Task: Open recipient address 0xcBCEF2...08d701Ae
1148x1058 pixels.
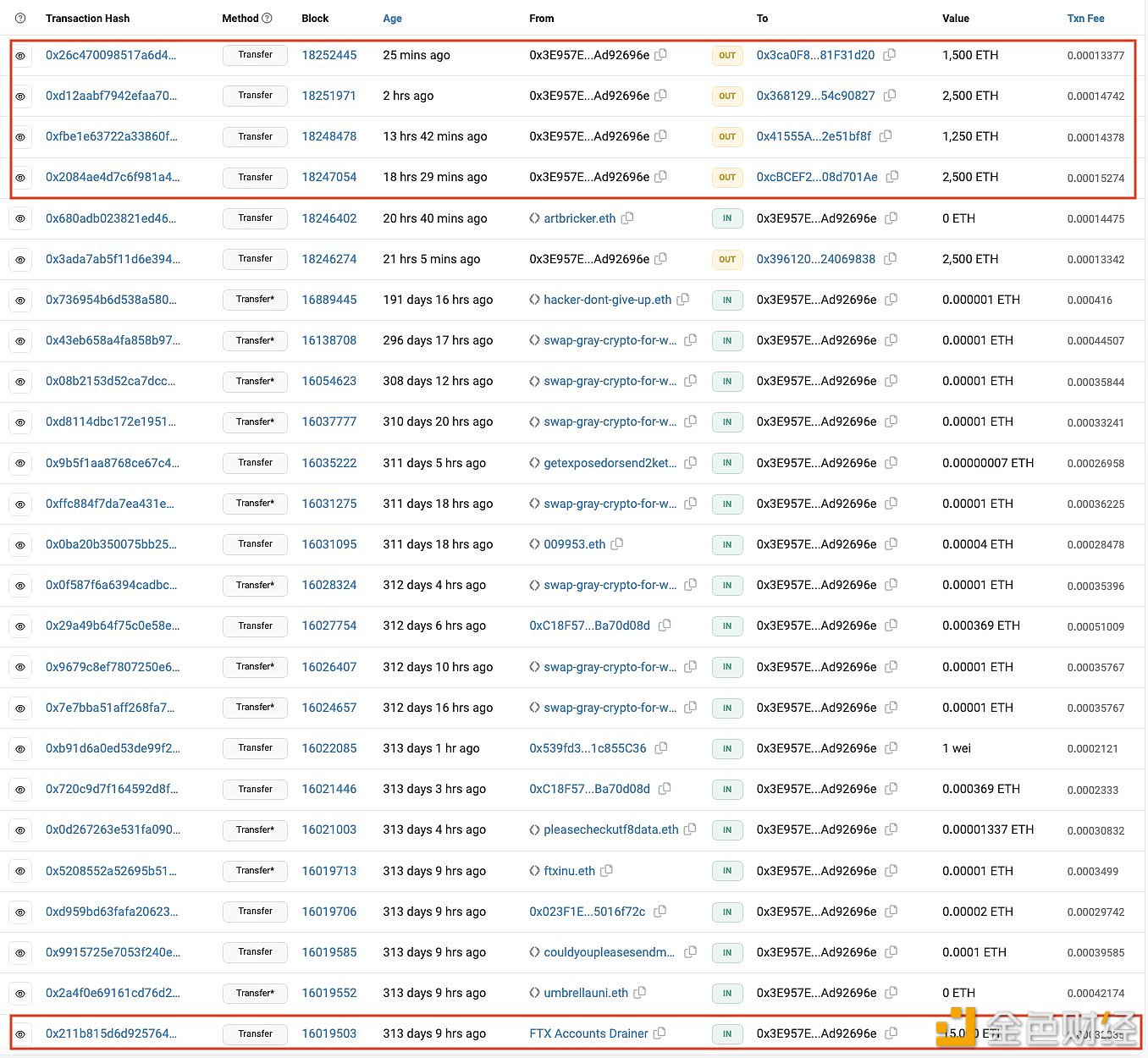Action: 817,177
